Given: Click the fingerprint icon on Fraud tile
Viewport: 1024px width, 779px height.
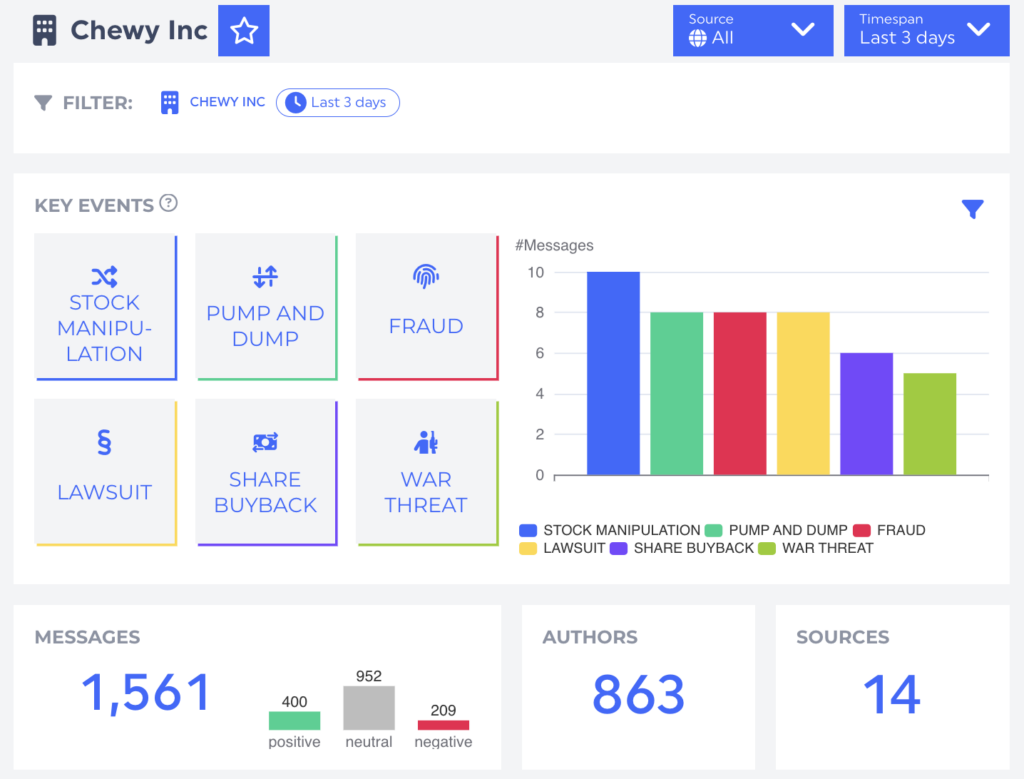Looking at the screenshot, I should [426, 277].
